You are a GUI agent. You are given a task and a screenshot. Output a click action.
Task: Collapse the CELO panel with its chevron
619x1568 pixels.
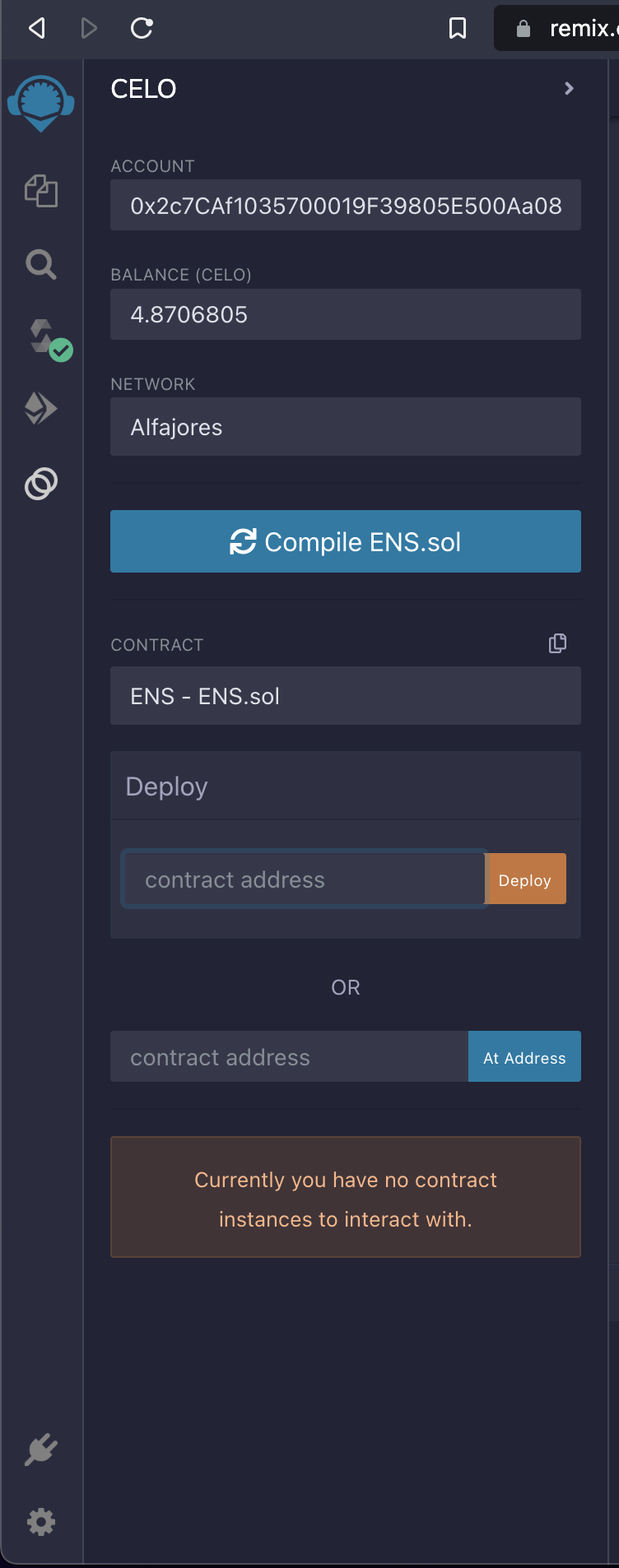pyautogui.click(x=568, y=89)
